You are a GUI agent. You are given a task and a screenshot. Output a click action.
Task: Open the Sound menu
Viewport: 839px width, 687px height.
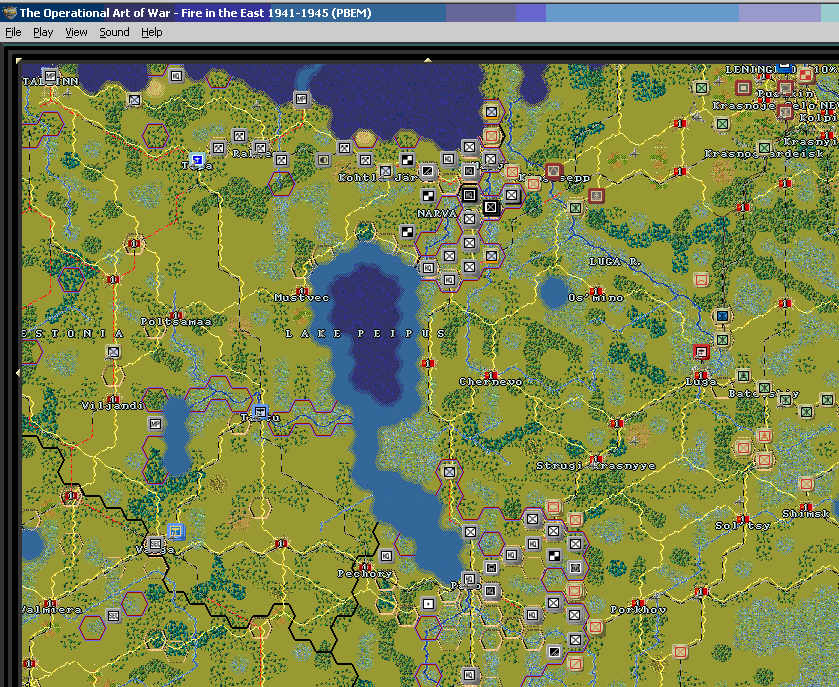coord(114,32)
